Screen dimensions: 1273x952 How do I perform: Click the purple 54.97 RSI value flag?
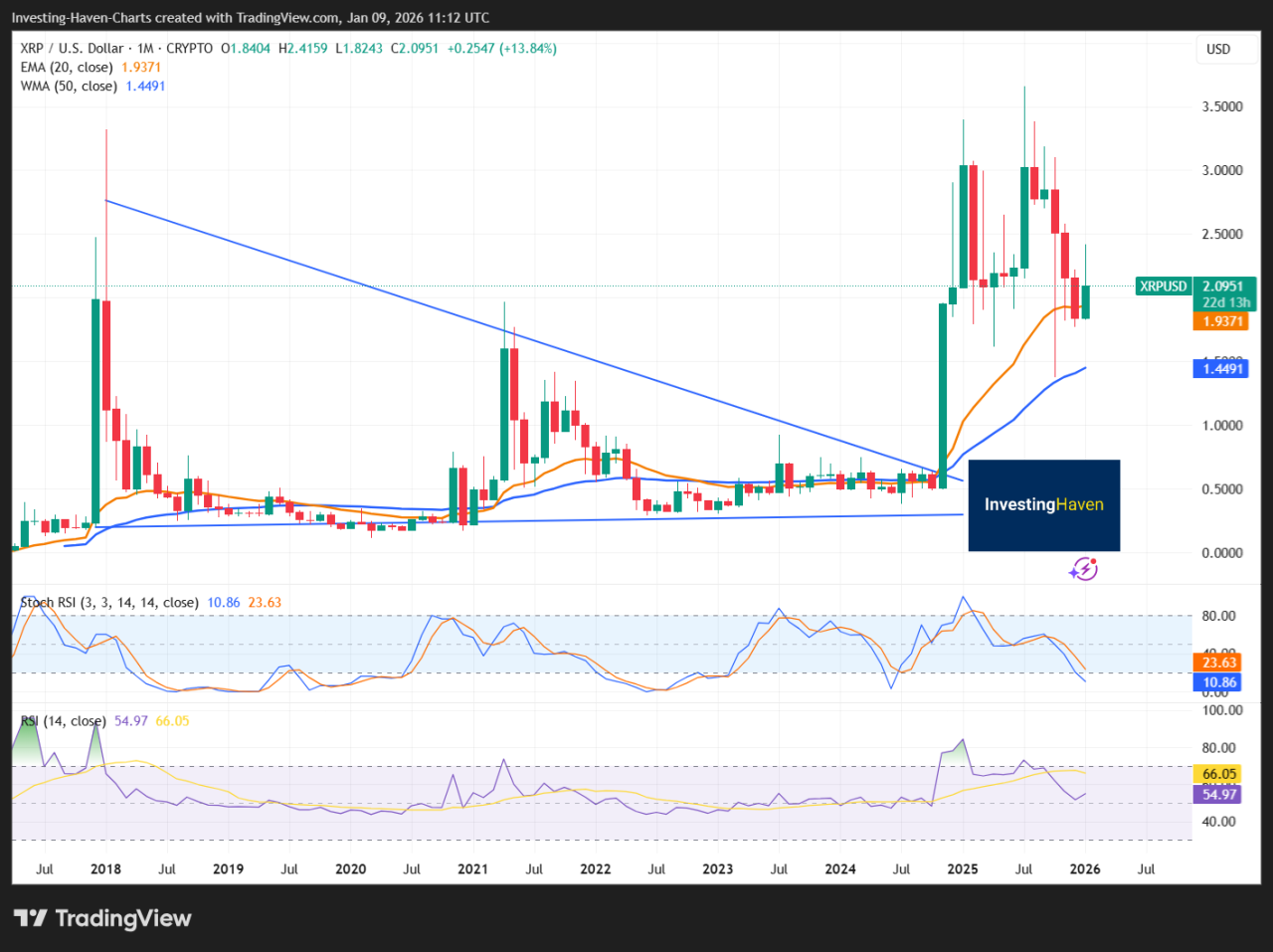pos(1216,794)
